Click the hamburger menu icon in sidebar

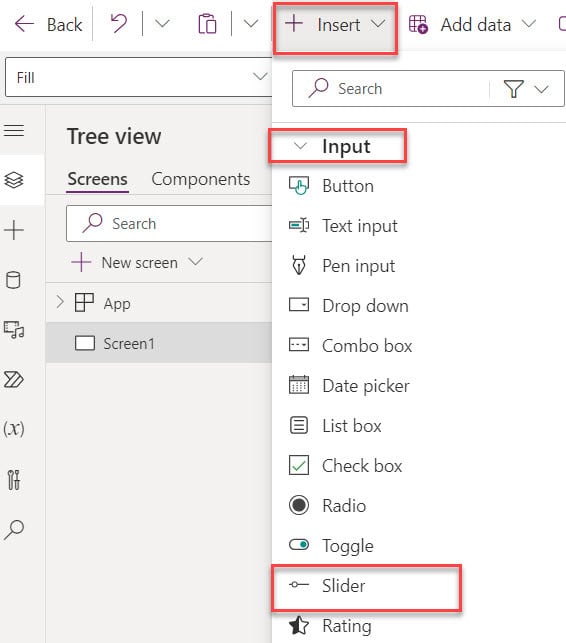tap(14, 130)
